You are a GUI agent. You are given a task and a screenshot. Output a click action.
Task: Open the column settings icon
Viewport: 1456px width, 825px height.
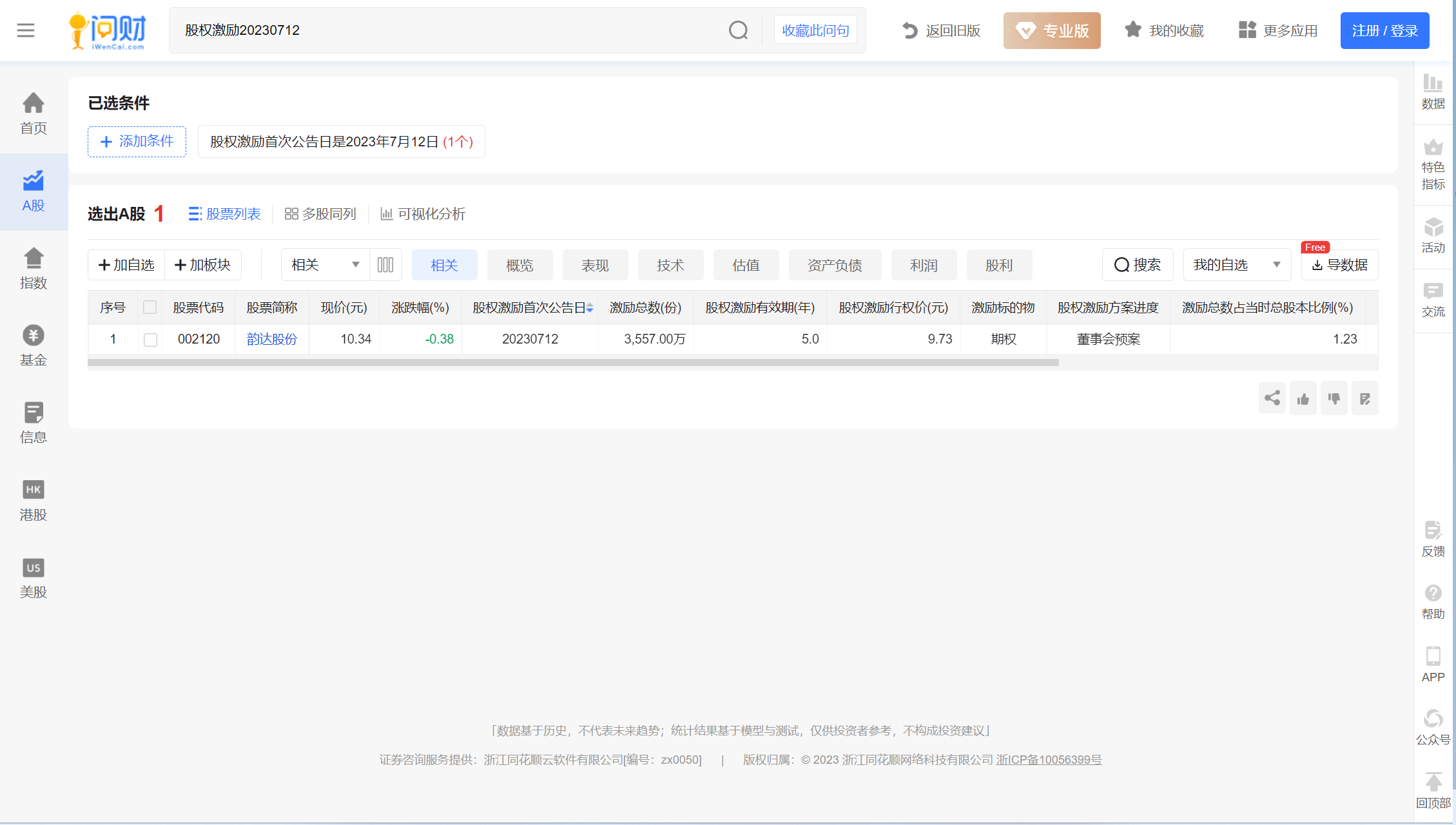click(385, 265)
